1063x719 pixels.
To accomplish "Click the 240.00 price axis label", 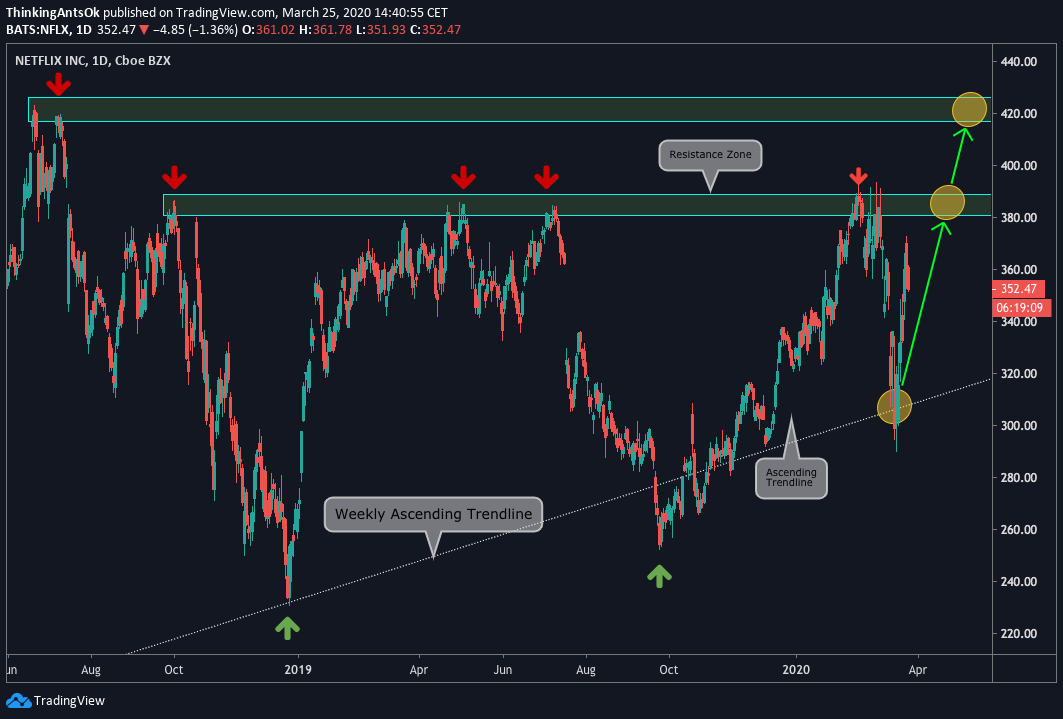I will point(1019,581).
